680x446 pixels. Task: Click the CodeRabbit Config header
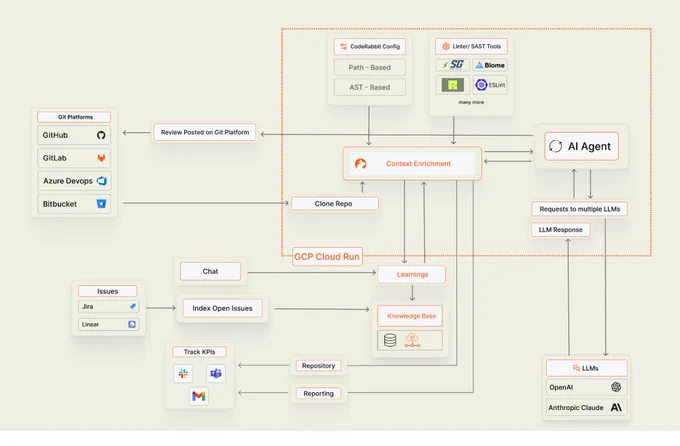pos(369,46)
